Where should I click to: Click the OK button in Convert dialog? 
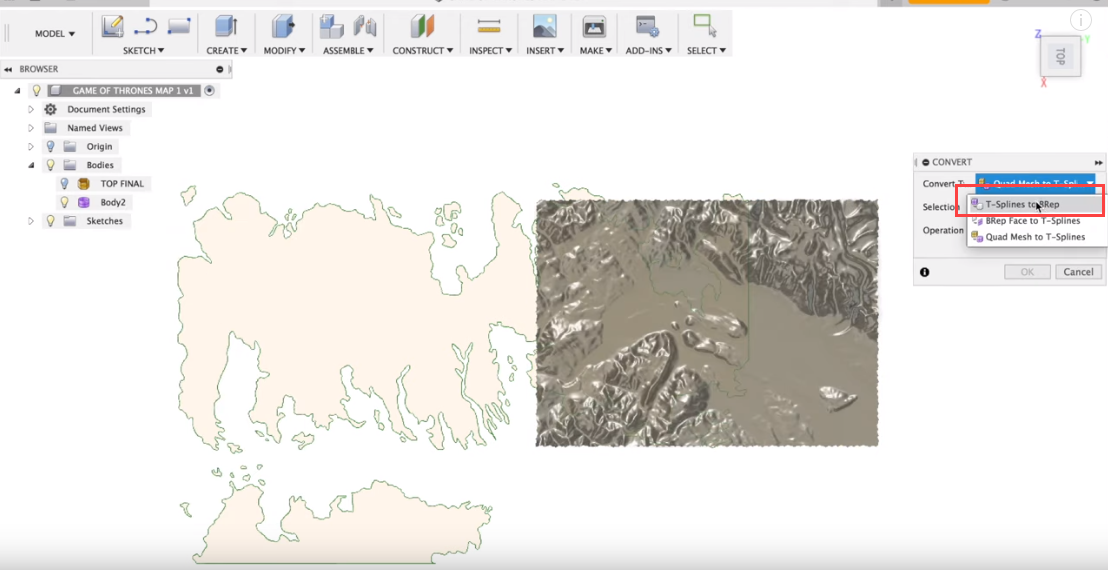tap(1027, 272)
